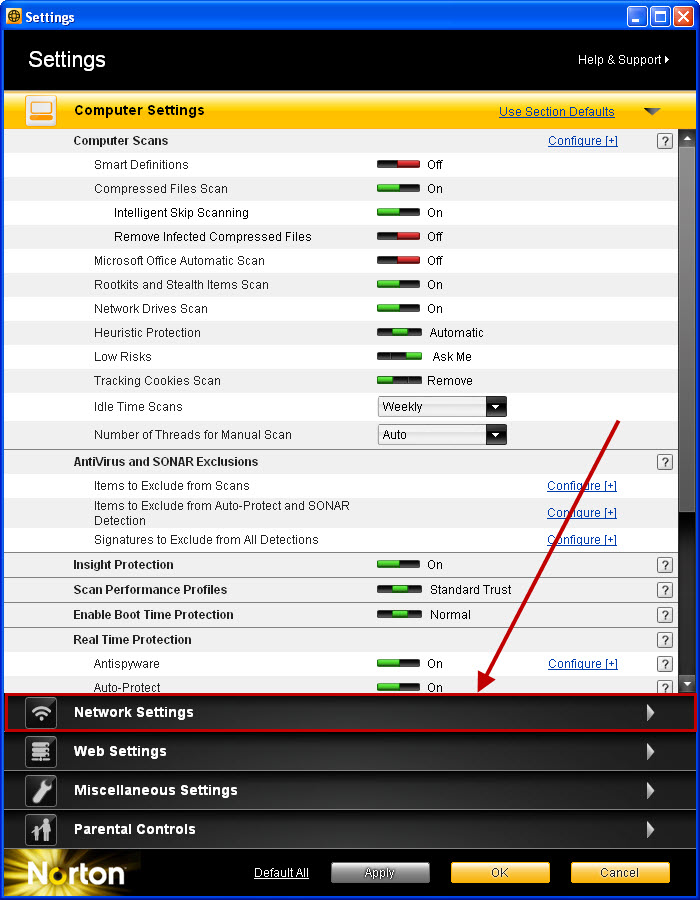Image resolution: width=700 pixels, height=900 pixels.
Task: Toggle Intelligent Skip Scanning switch
Action: [x=398, y=212]
